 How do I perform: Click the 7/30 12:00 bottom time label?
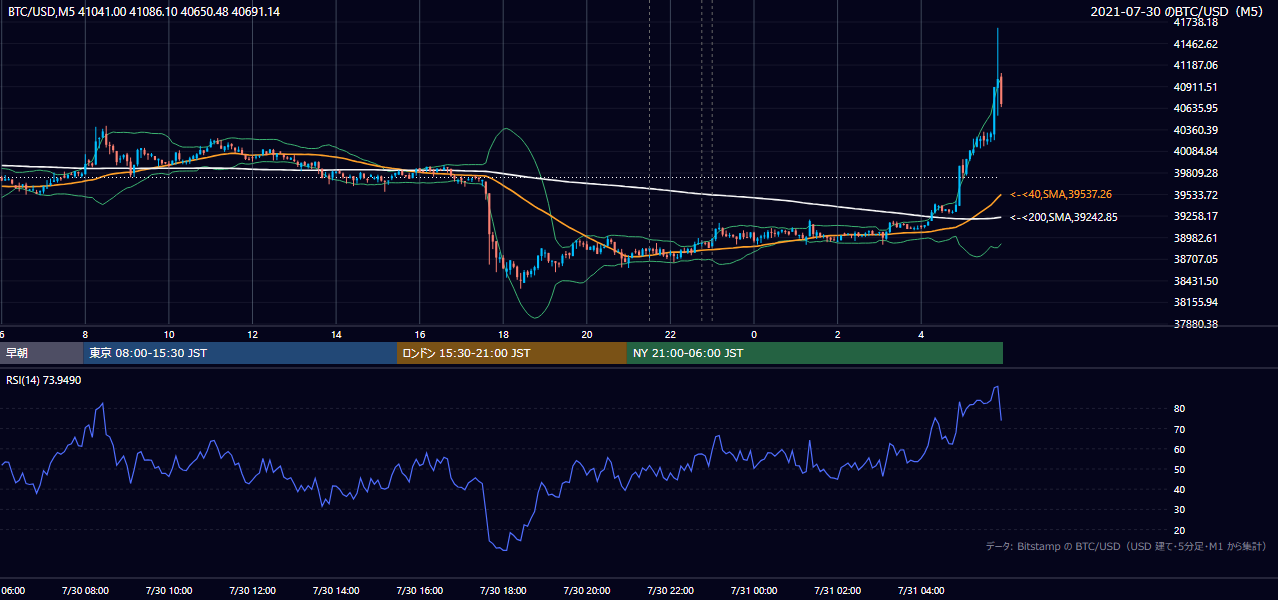coord(251,591)
